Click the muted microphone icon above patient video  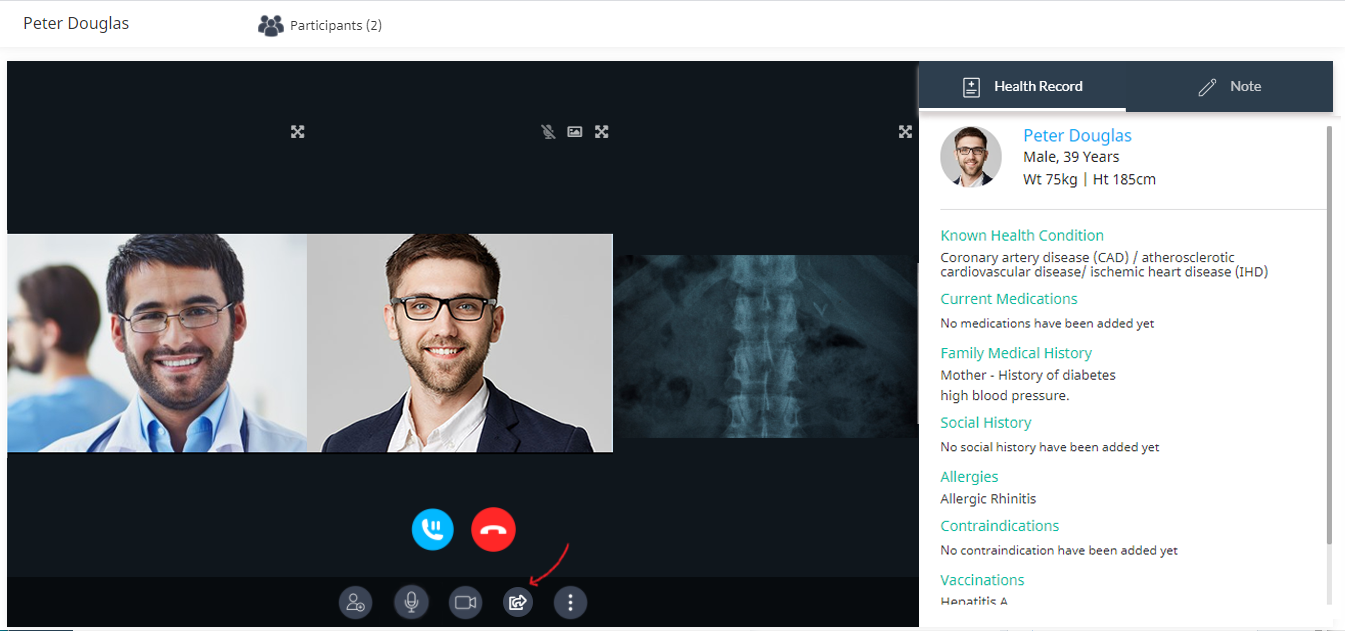tap(548, 131)
